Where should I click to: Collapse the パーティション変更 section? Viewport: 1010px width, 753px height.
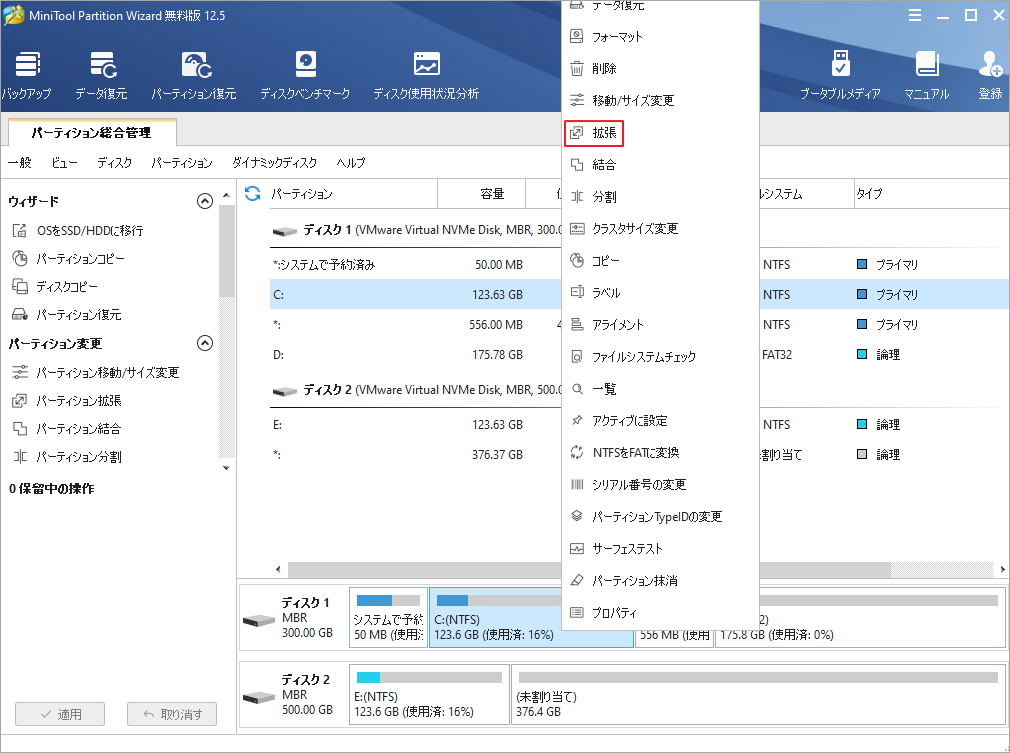pos(205,343)
